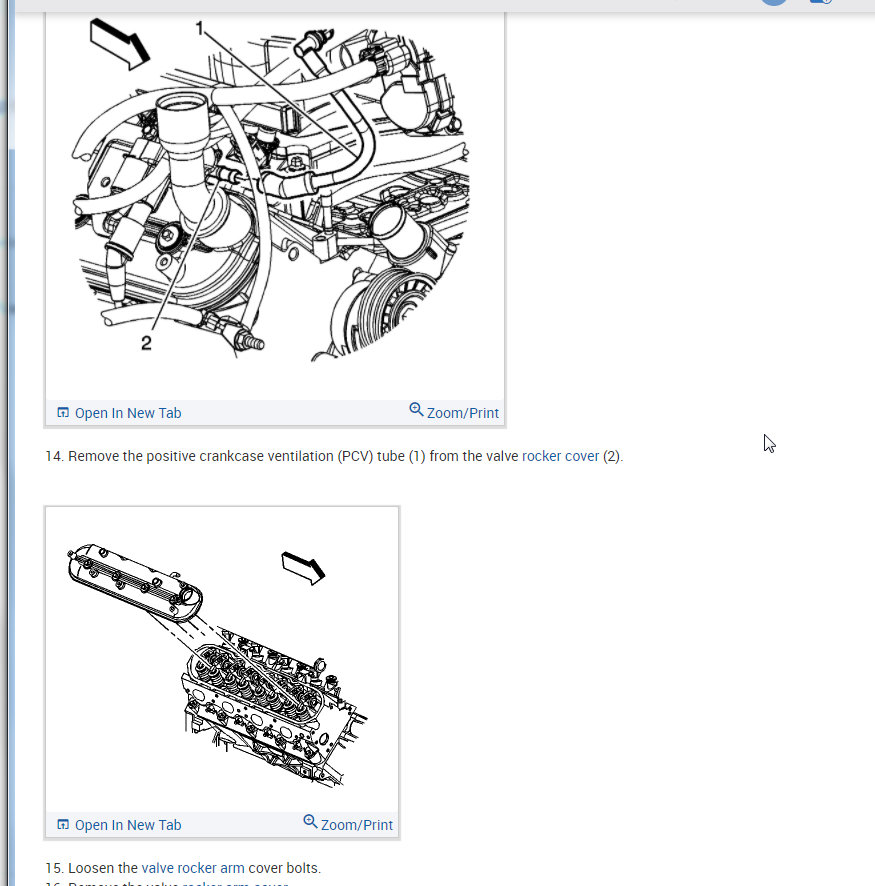Click the 'rocker cover' link in step 14
Image resolution: width=875 pixels, height=886 pixels.
tap(560, 456)
